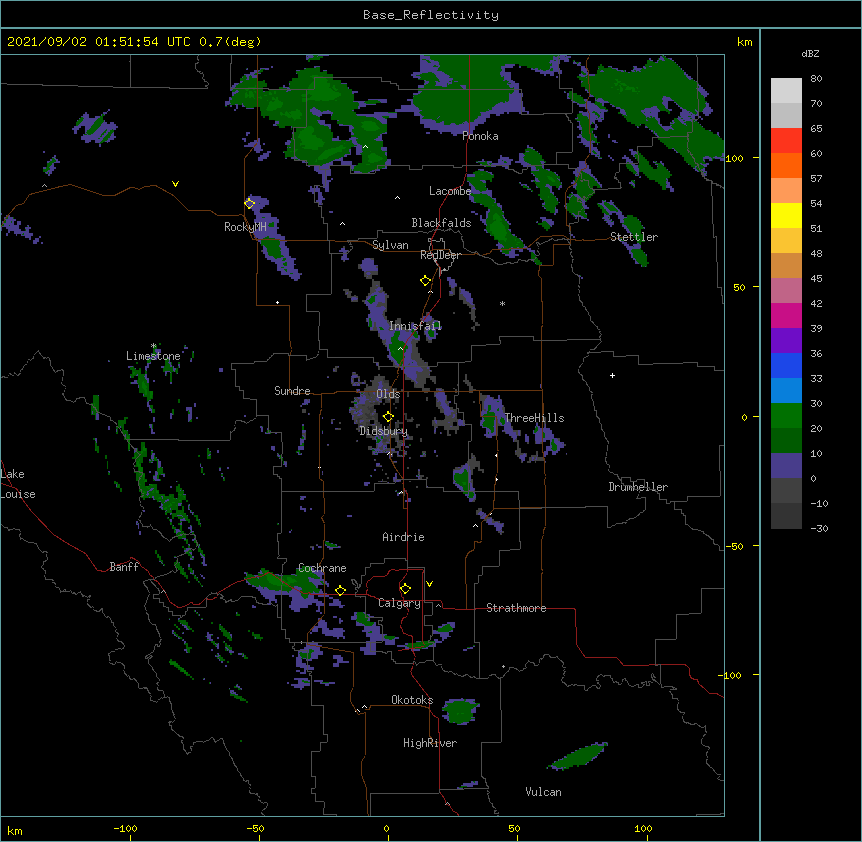Click the yellow marker beside Cochrane
Image resolution: width=862 pixels, height=842 pixels.
coord(340,590)
